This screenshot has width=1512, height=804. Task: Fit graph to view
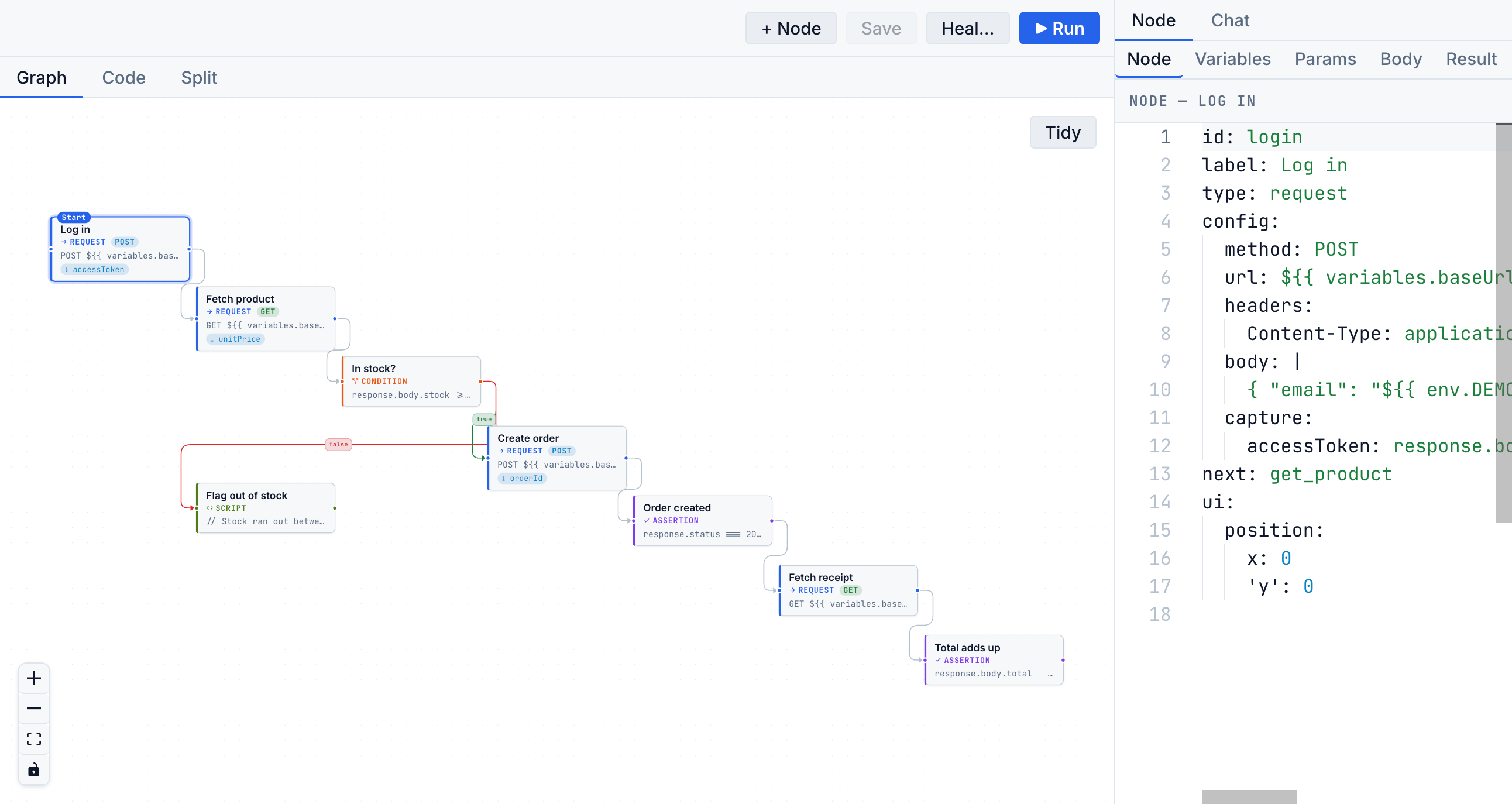coord(34,739)
